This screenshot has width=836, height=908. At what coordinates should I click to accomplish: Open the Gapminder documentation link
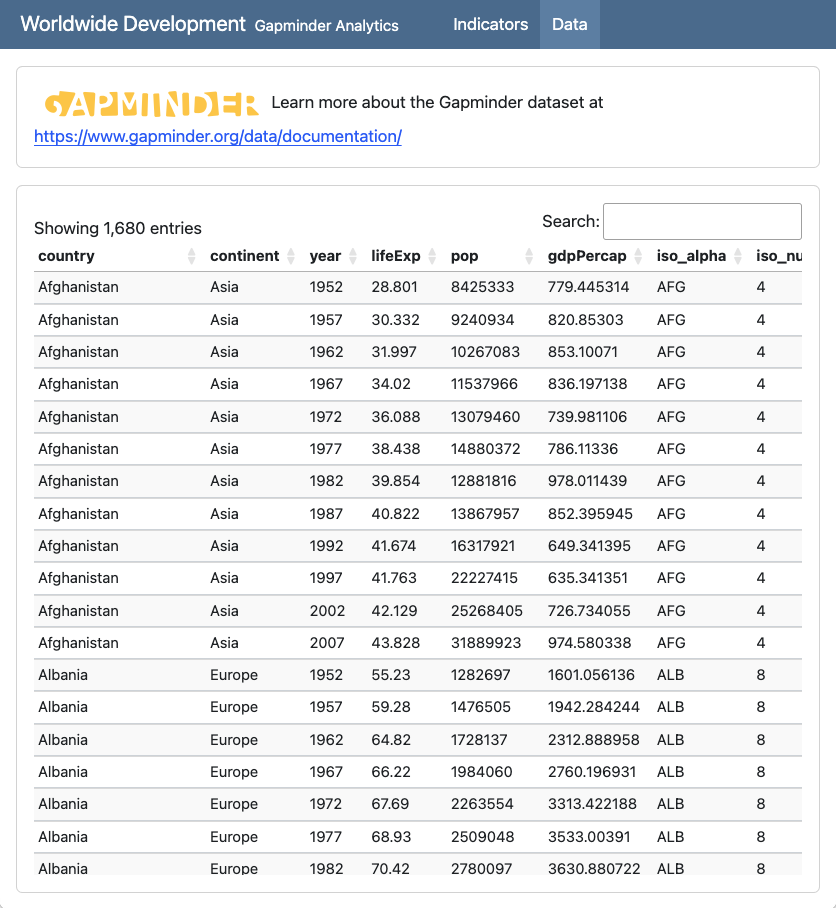pos(218,136)
